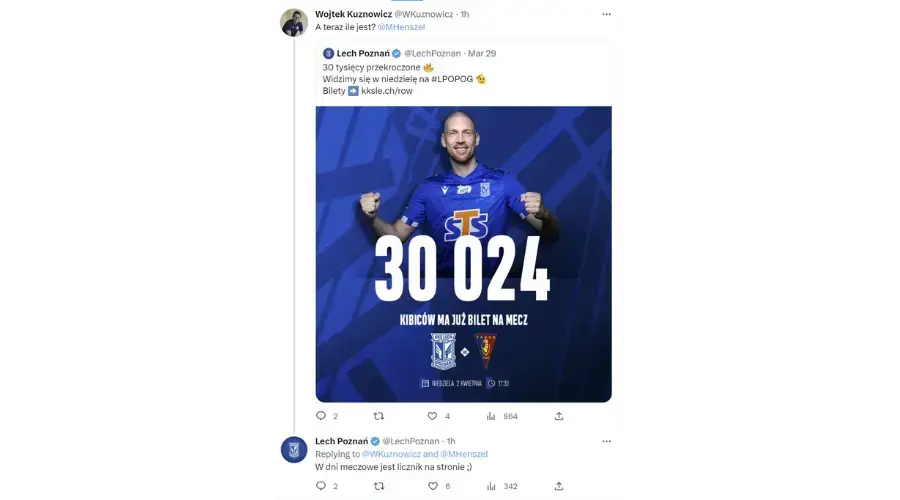Open Lech Poznań name in the quoted tweet
Image resolution: width=900 pixels, height=500 pixels.
[x=363, y=53]
